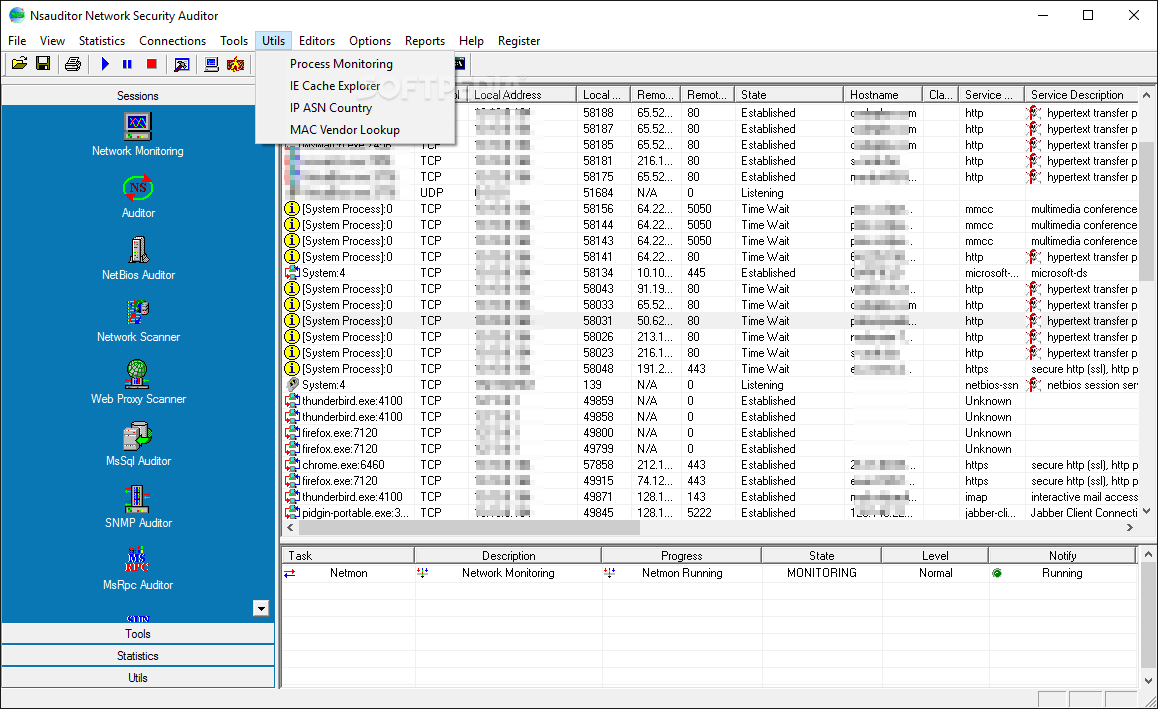Open the Help menu
This screenshot has height=709, width=1158.
471,41
